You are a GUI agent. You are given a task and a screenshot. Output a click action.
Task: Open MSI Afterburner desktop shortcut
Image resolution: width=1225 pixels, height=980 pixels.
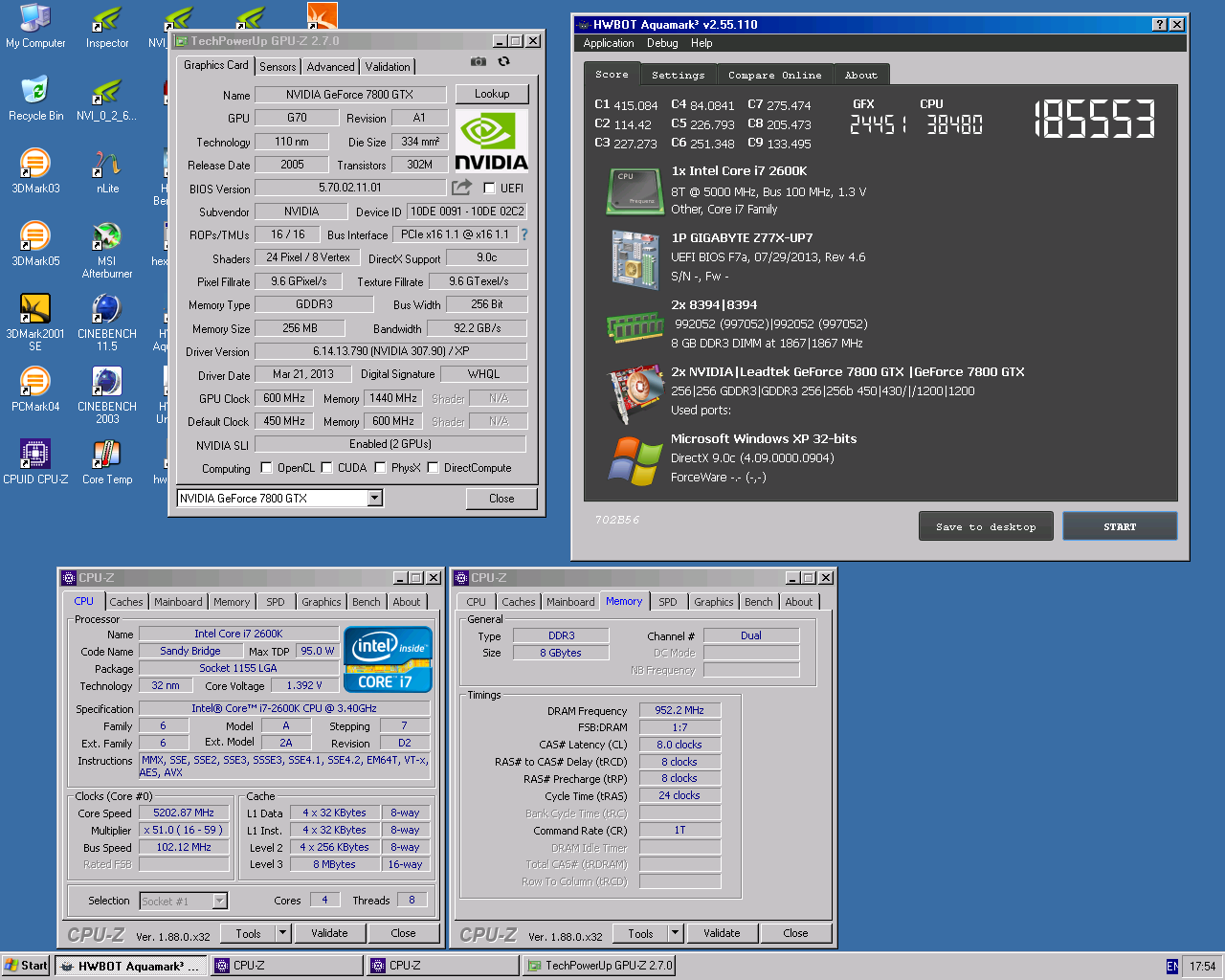pos(107,250)
